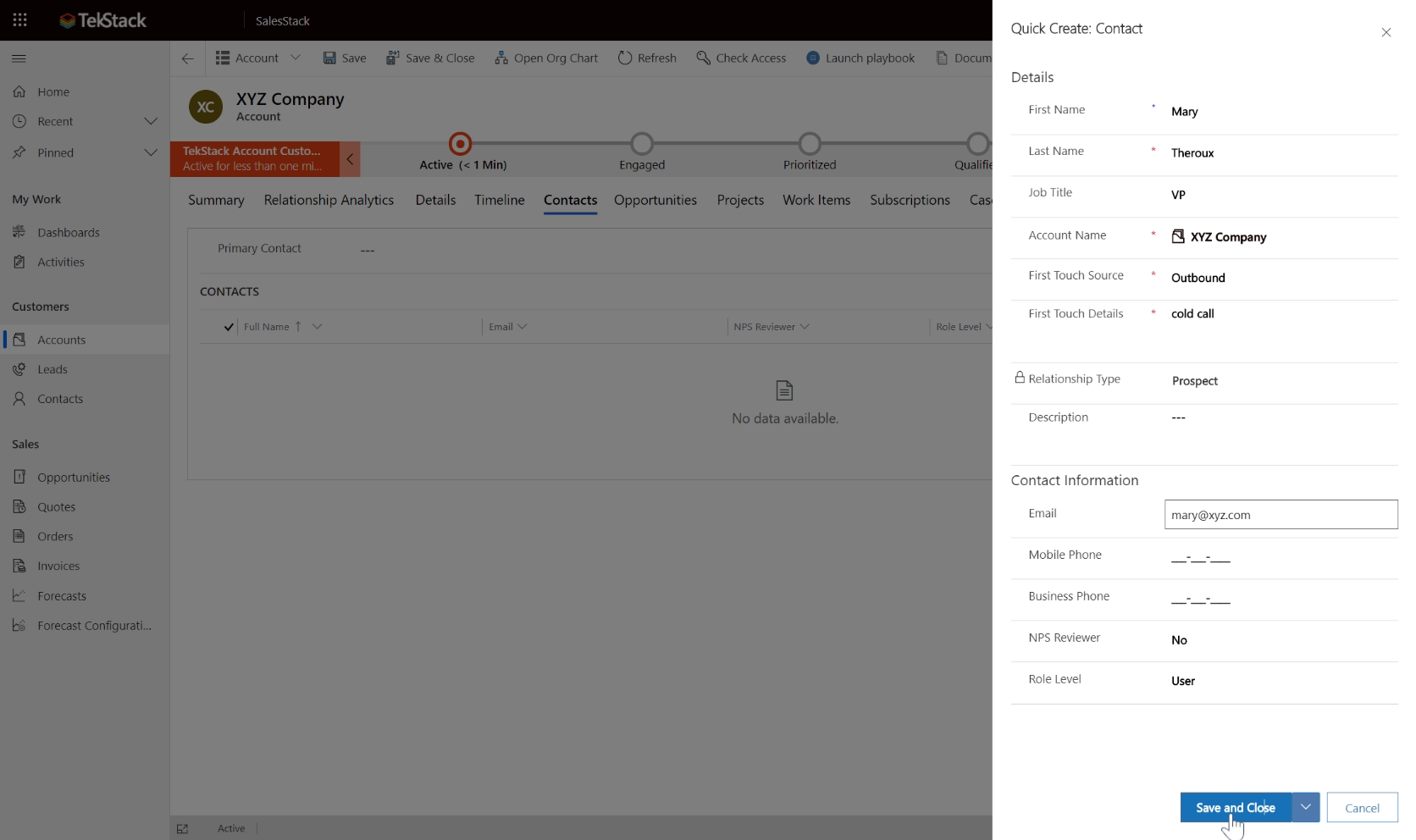
Task: Open the NPS Reviewer column dropdown
Action: pyautogui.click(x=805, y=327)
